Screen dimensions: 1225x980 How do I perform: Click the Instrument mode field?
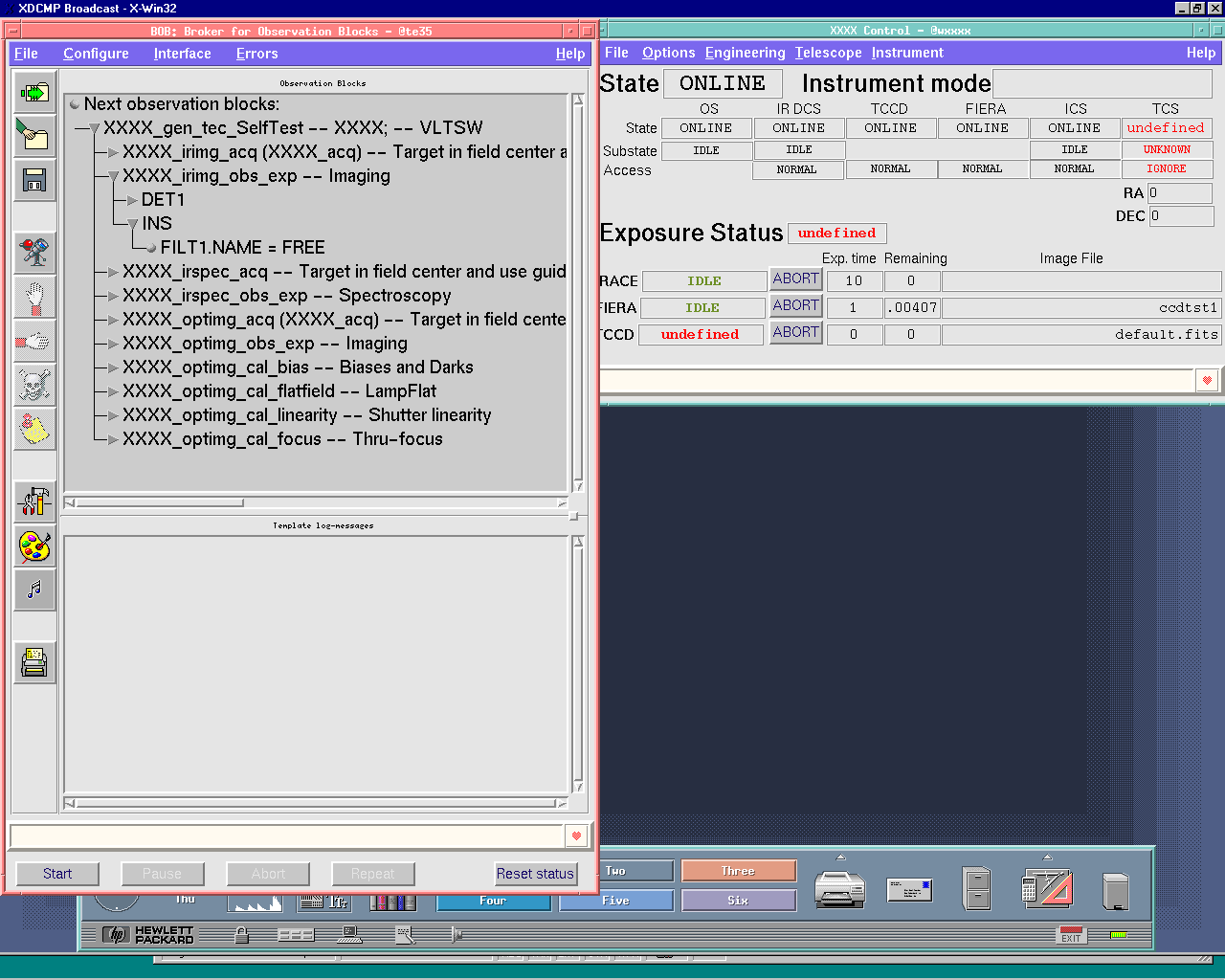click(1104, 83)
